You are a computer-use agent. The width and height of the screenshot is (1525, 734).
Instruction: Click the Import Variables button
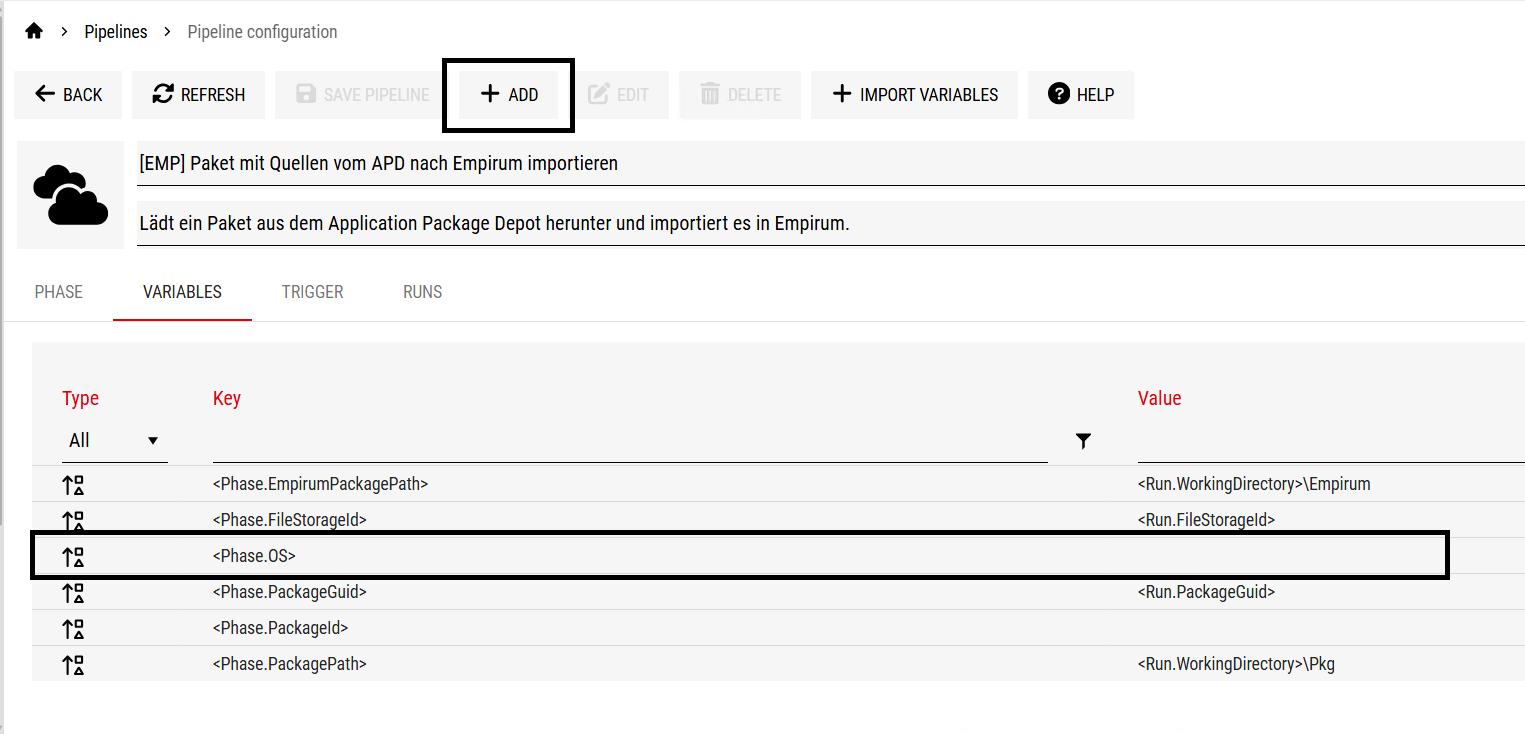tap(914, 95)
